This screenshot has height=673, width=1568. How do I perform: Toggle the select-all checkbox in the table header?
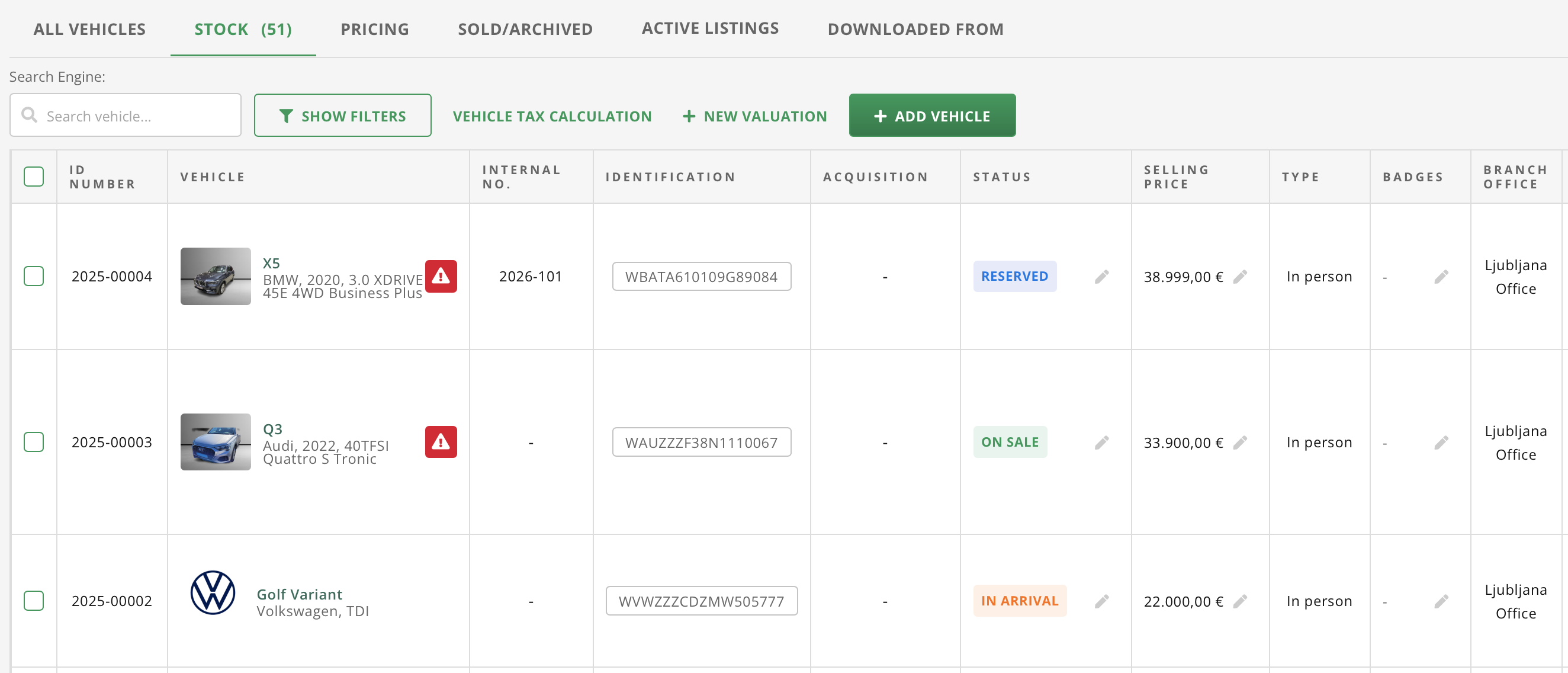(34, 177)
